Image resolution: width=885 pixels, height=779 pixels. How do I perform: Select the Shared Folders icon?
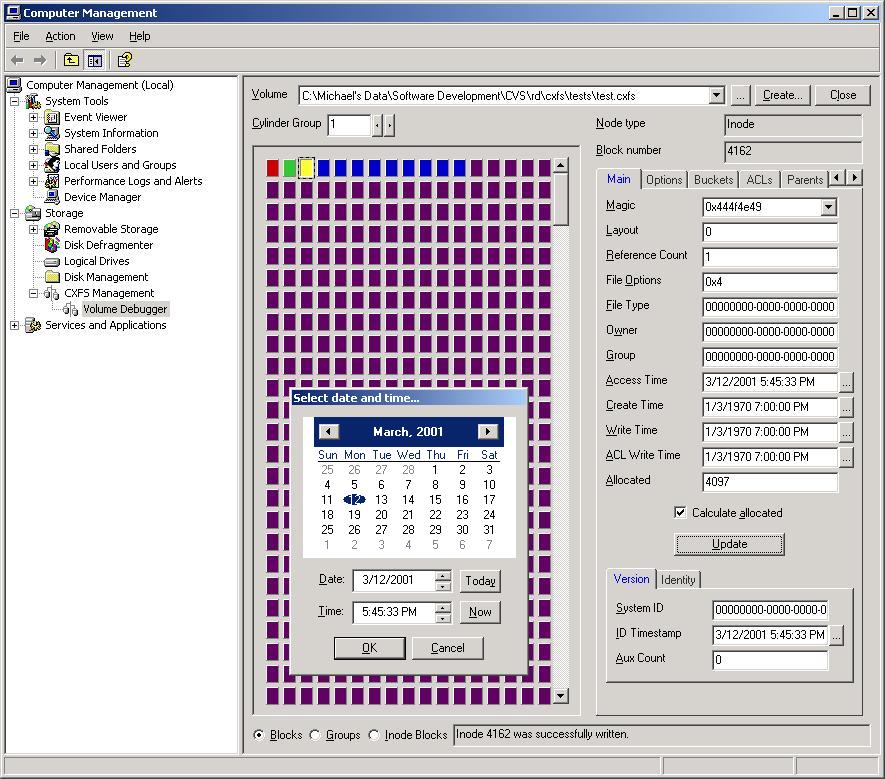[52, 149]
